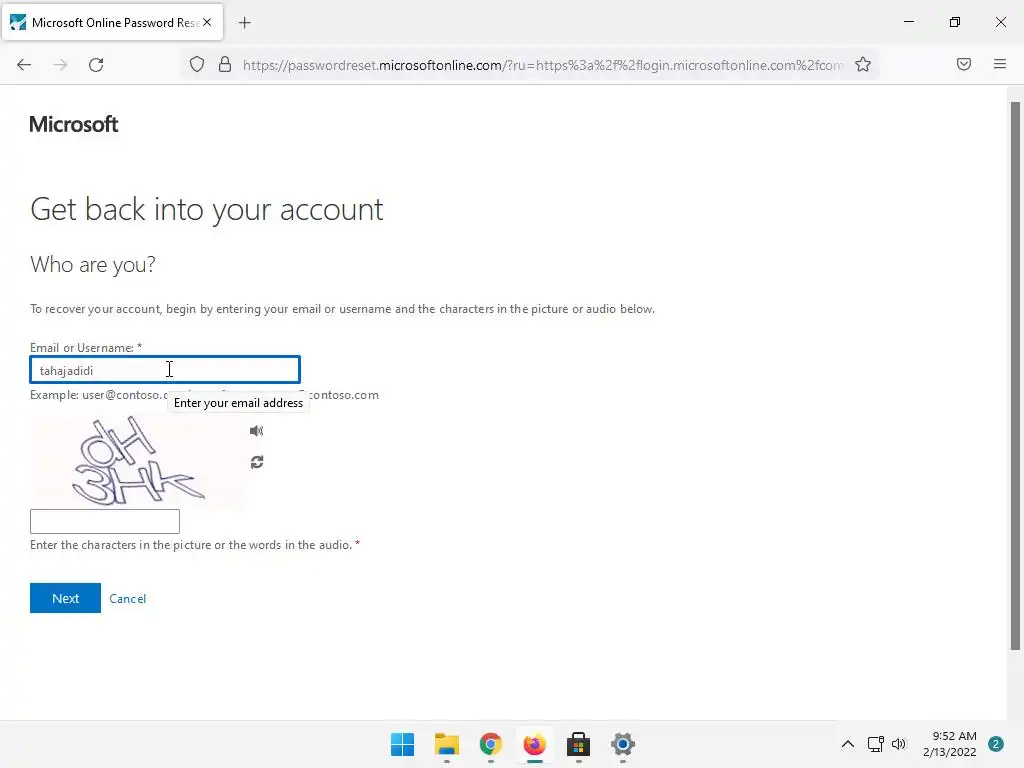Image resolution: width=1024 pixels, height=768 pixels.
Task: Click the Cancel link
Action: 127,599
